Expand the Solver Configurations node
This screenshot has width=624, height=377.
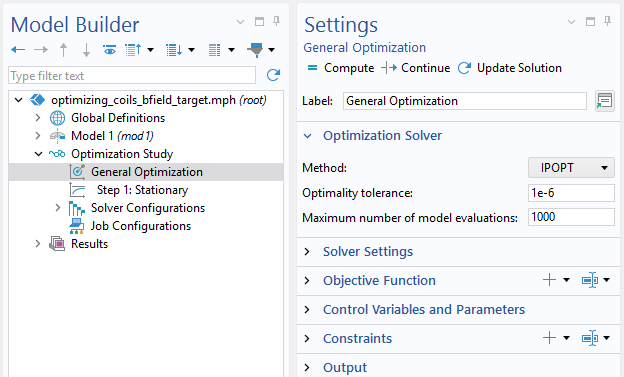(x=58, y=208)
